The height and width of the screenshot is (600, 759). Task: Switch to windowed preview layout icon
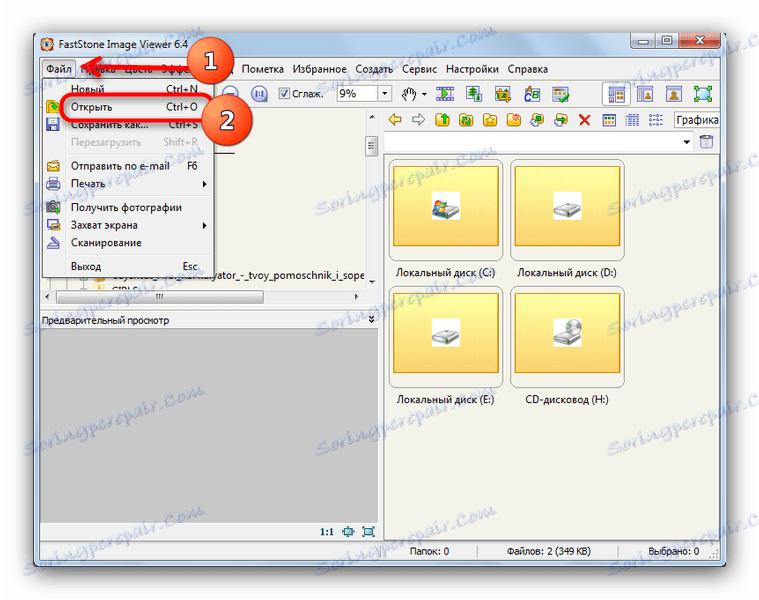(x=645, y=94)
